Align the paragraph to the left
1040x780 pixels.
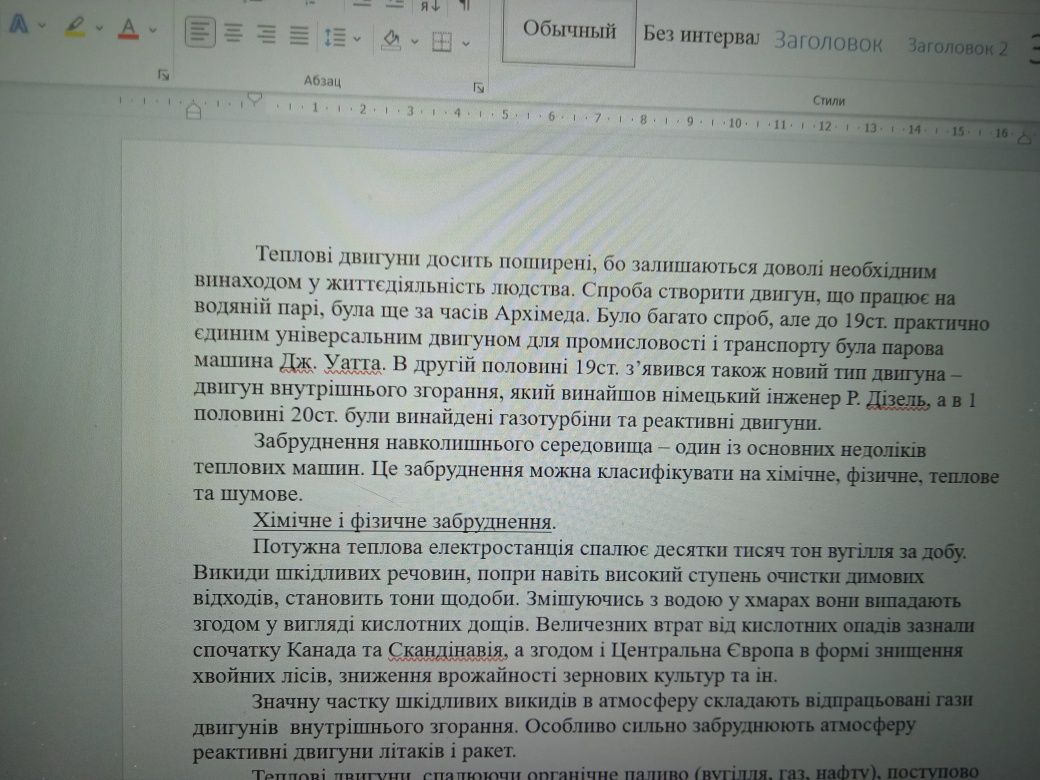[x=200, y=32]
